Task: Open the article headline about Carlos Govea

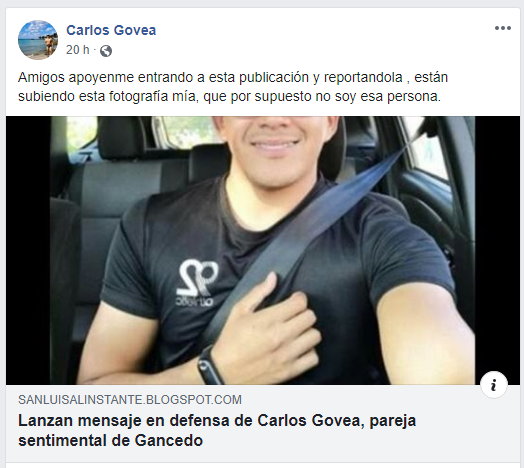Action: click(217, 431)
